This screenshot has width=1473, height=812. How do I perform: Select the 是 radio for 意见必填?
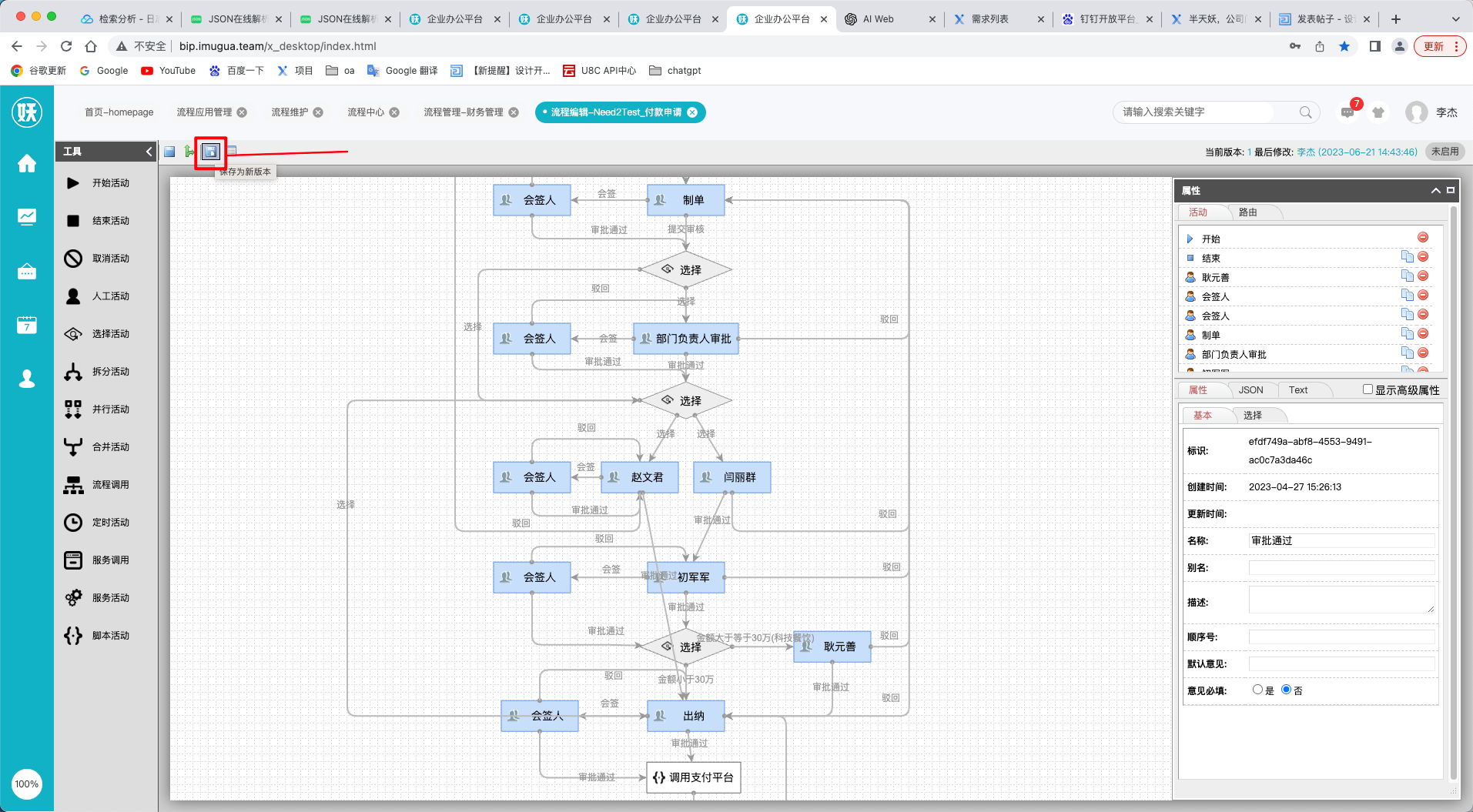click(x=1257, y=690)
